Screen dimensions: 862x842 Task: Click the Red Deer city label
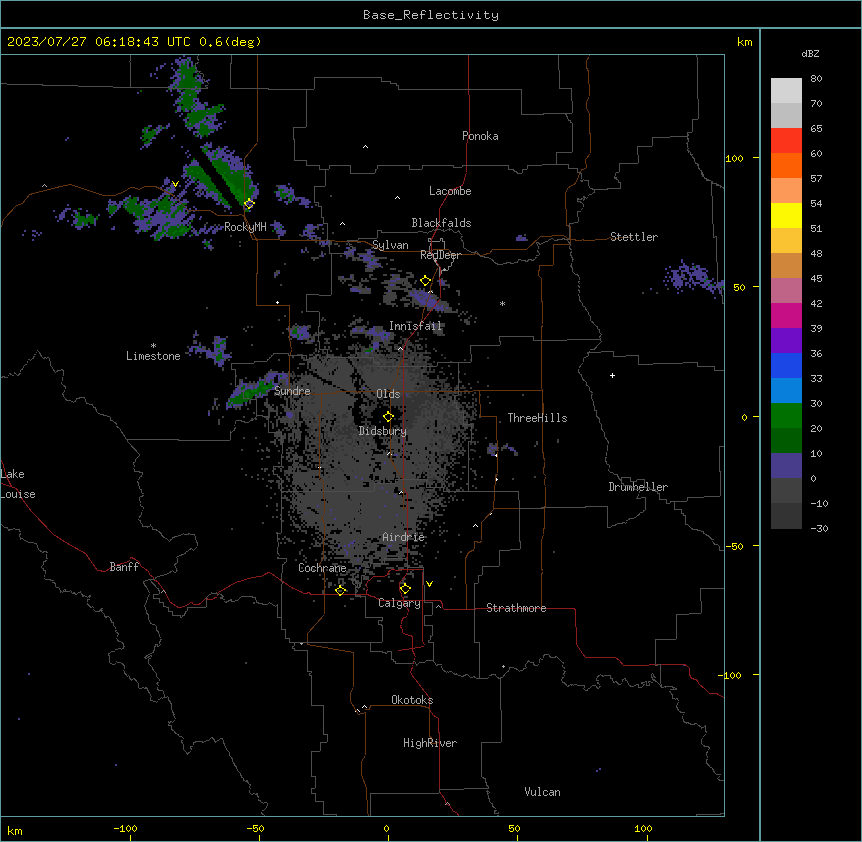[440, 255]
